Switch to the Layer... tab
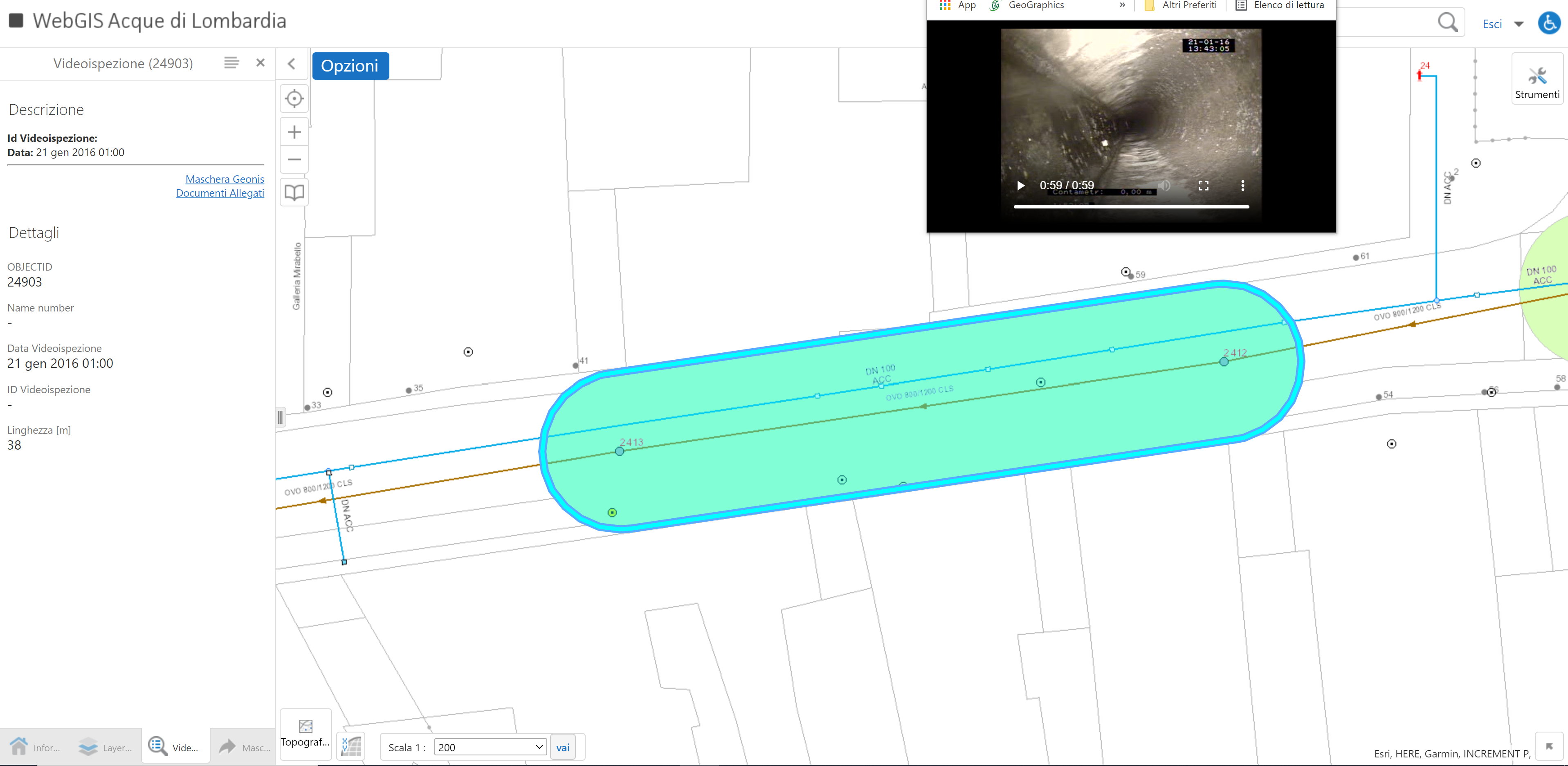The width and height of the screenshot is (1568, 766). [x=106, y=747]
